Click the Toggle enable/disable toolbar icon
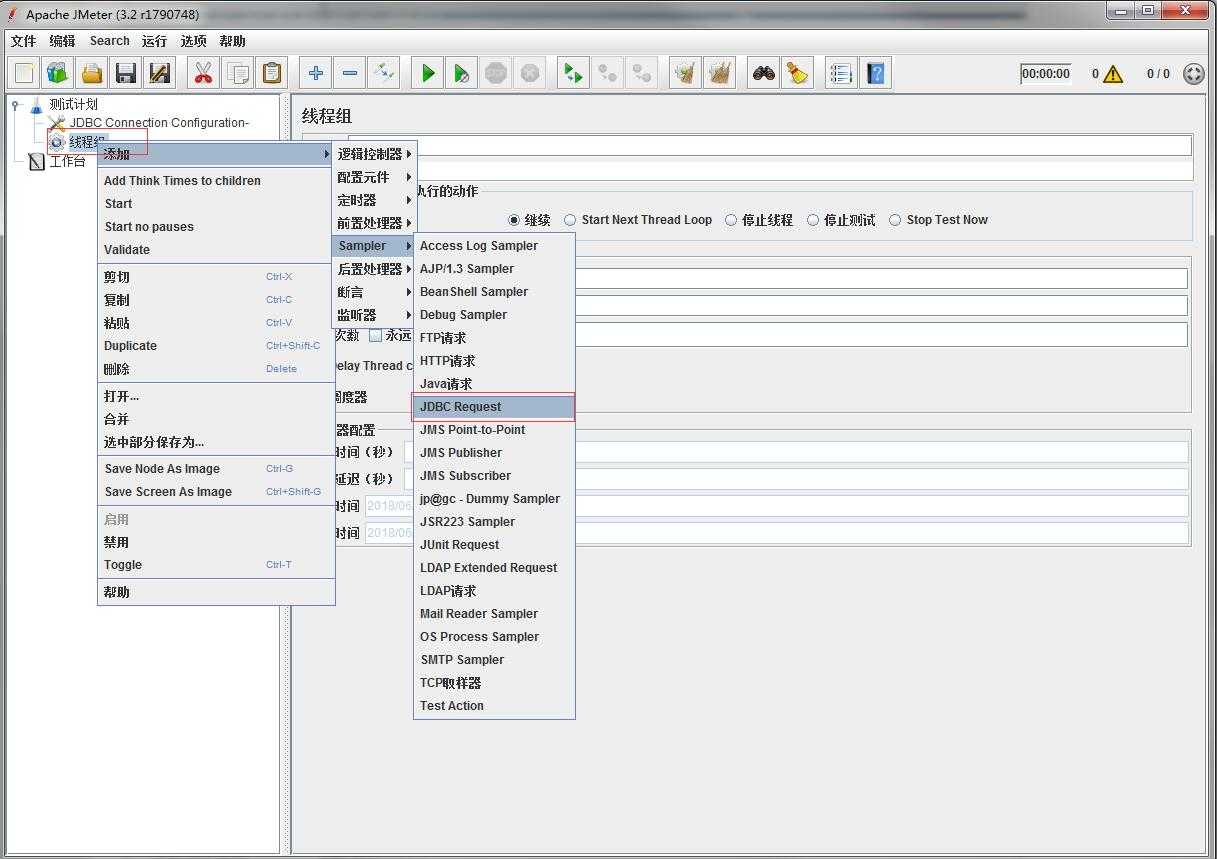Viewport: 1217px width, 859px height. (x=383, y=73)
